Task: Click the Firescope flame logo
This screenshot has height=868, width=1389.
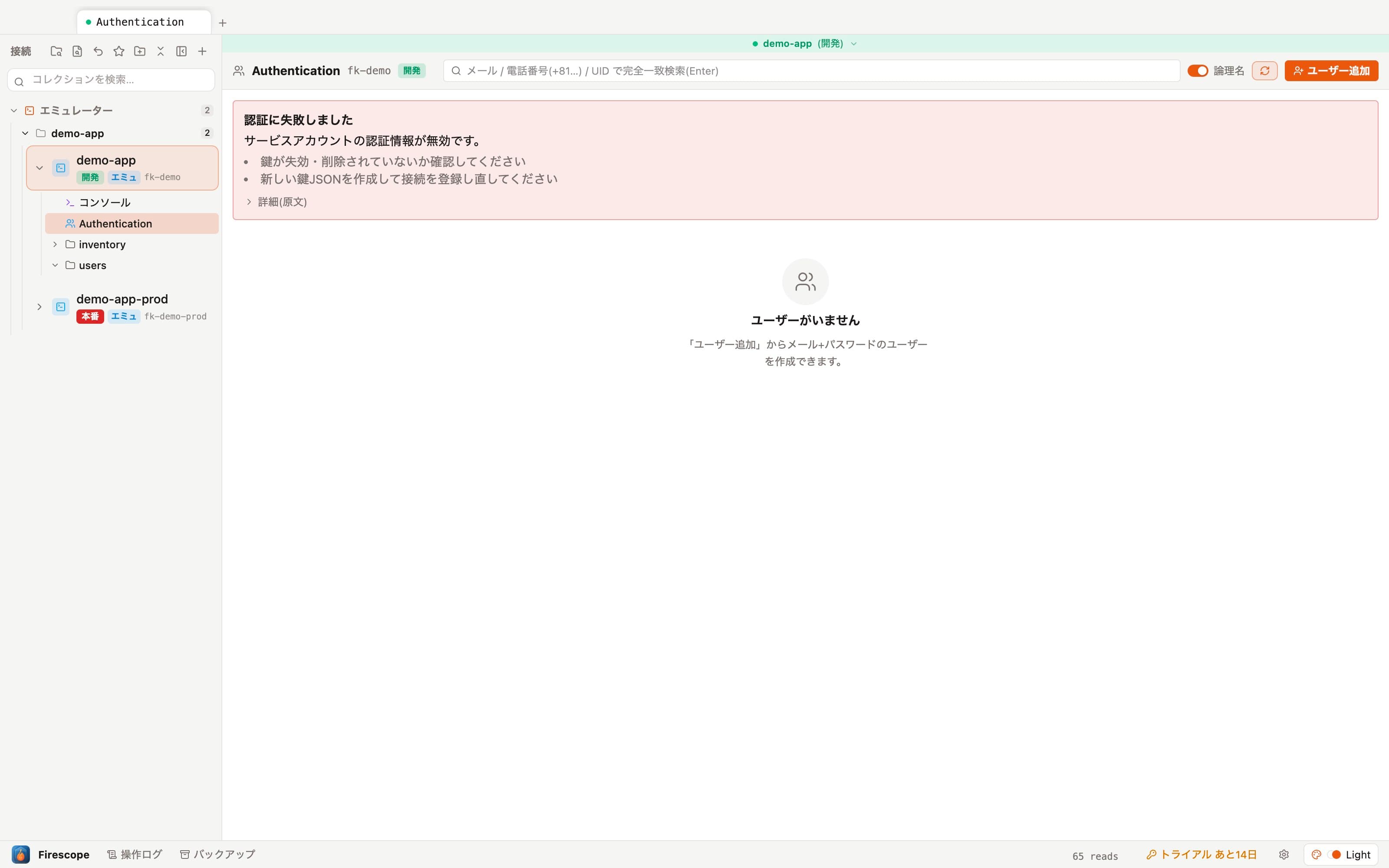Action: tap(21, 854)
